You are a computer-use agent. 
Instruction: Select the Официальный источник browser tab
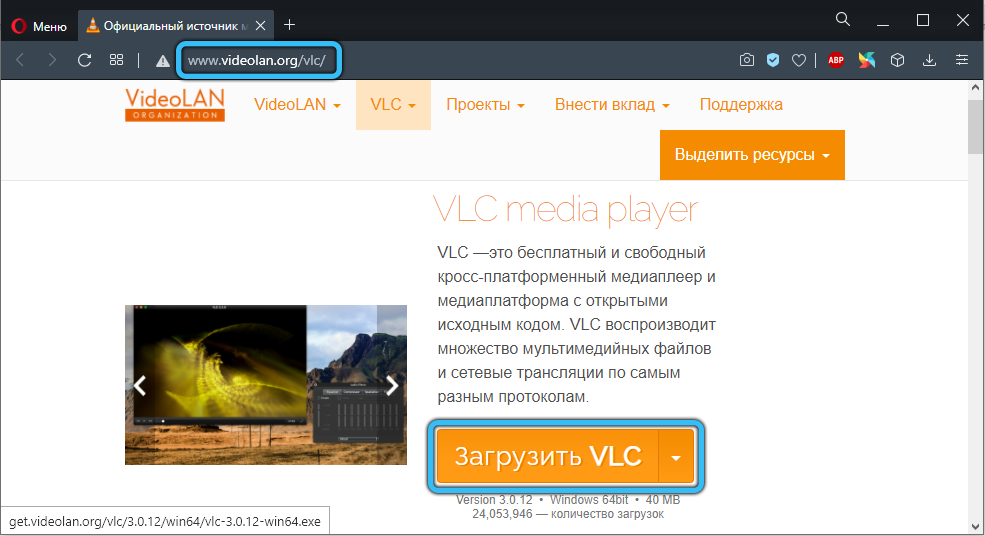click(x=176, y=26)
